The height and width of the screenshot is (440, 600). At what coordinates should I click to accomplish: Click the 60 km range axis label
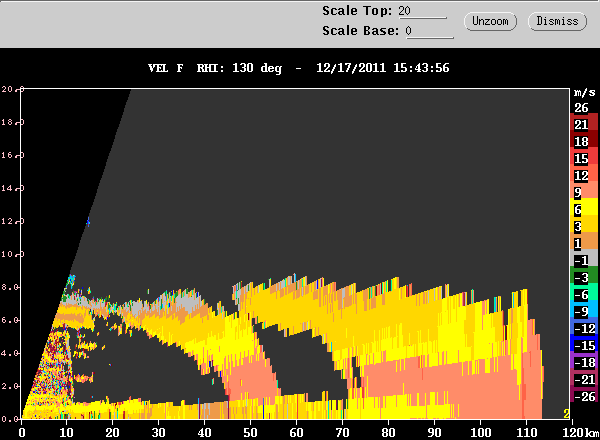(296, 432)
